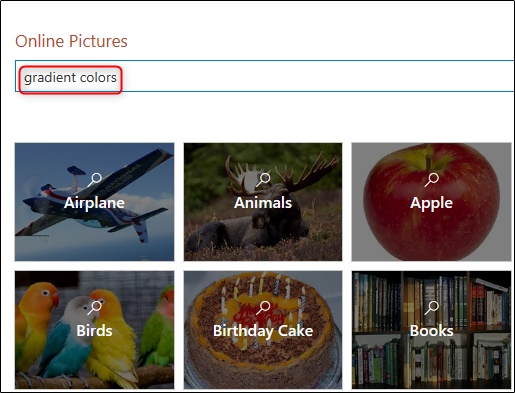Click the Birthday Cake text label

(x=263, y=331)
